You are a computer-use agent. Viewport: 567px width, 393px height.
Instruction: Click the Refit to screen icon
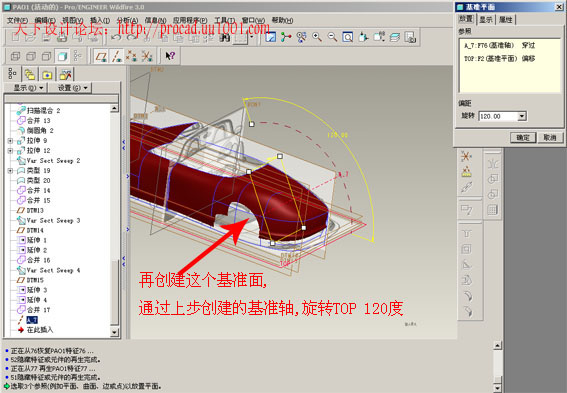click(x=348, y=37)
